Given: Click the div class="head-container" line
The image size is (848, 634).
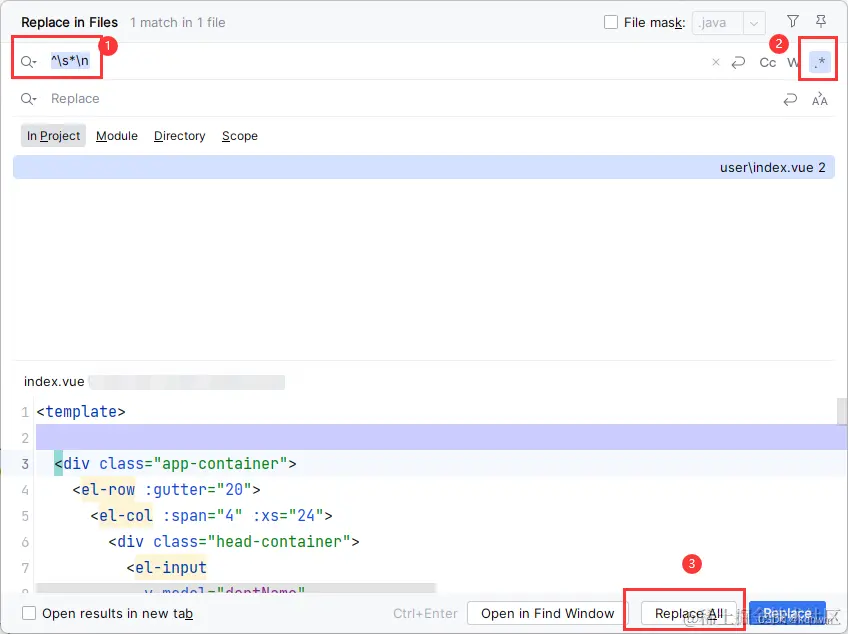Looking at the screenshot, I should (x=234, y=541).
